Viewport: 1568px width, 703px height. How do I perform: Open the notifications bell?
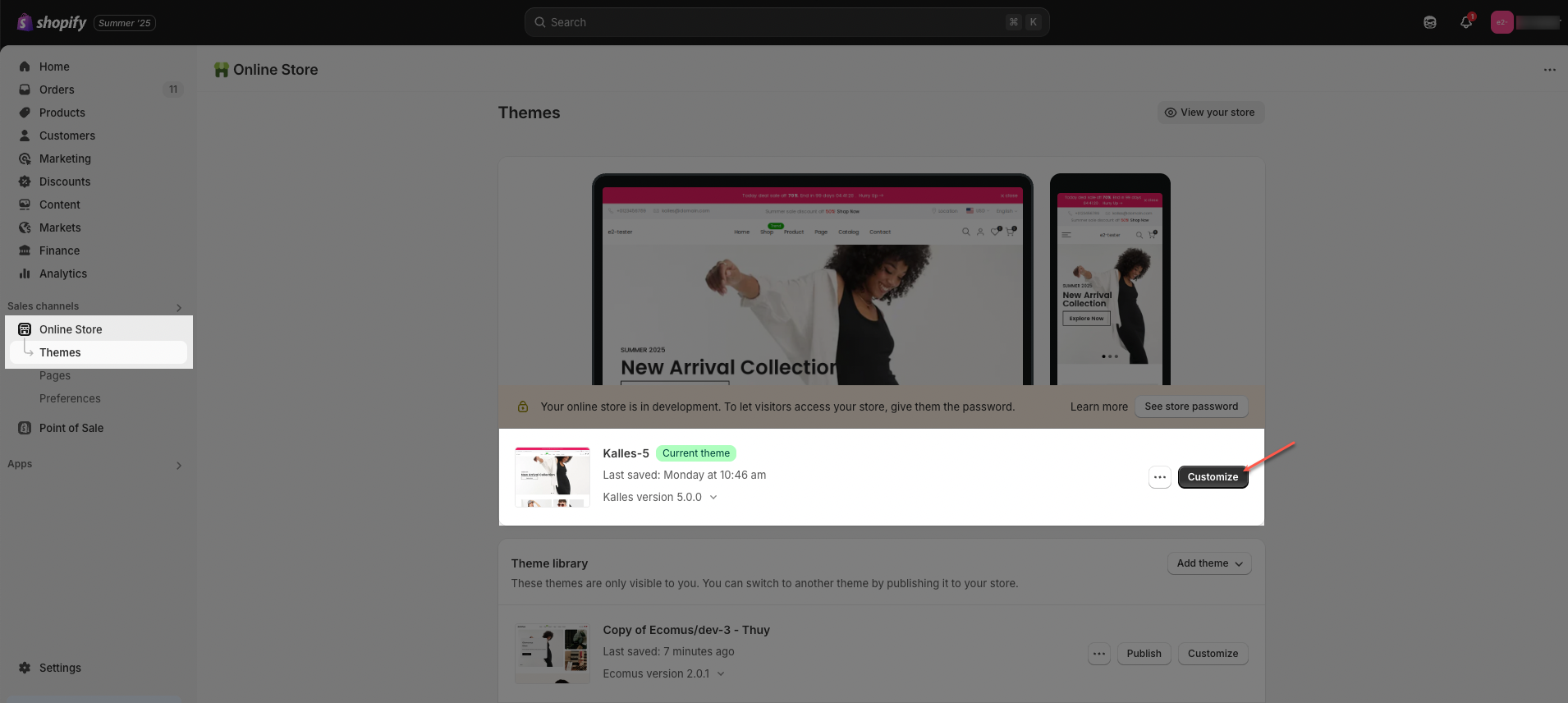[1466, 22]
